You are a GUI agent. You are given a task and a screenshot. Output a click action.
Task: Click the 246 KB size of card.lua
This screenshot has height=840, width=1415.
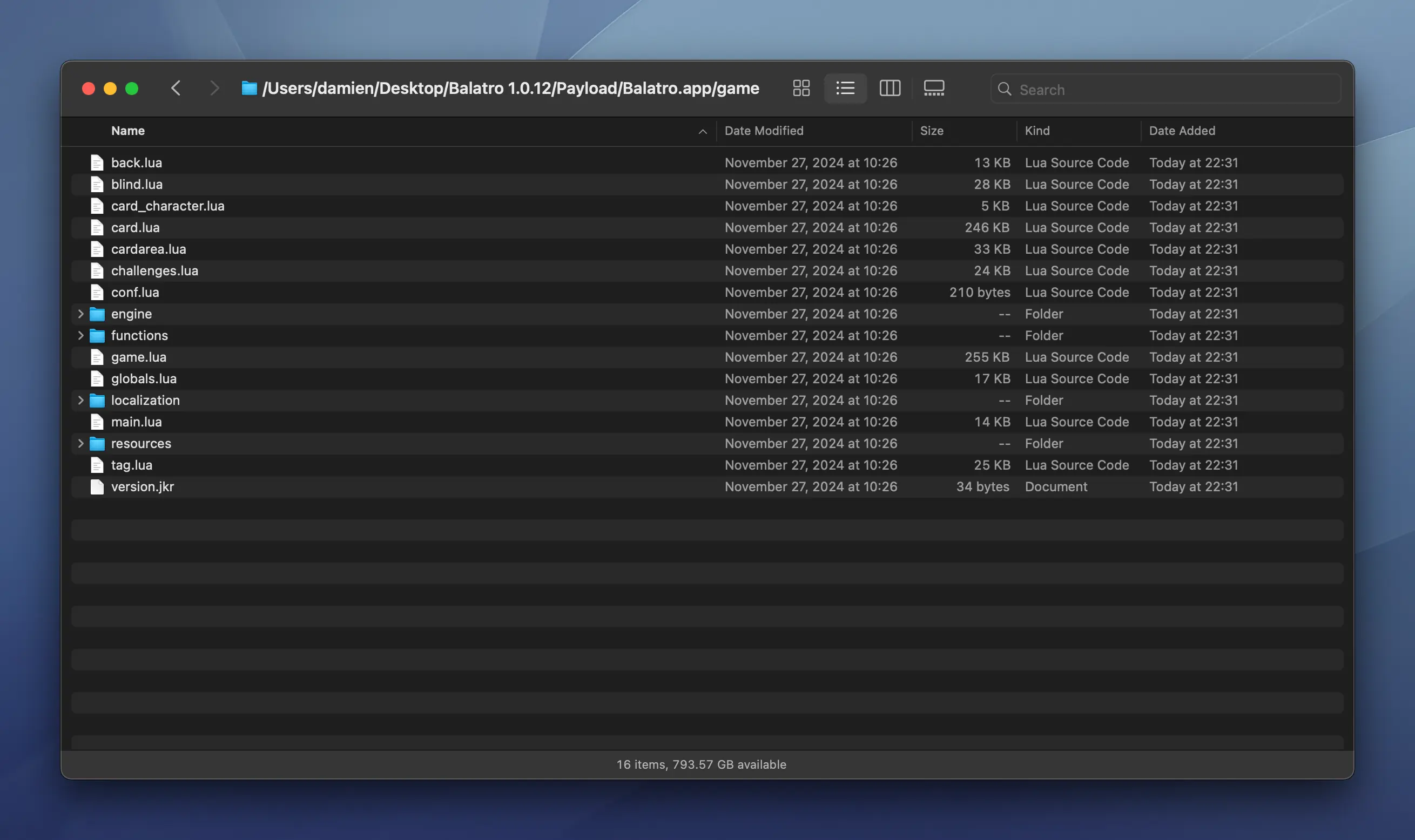(x=987, y=228)
